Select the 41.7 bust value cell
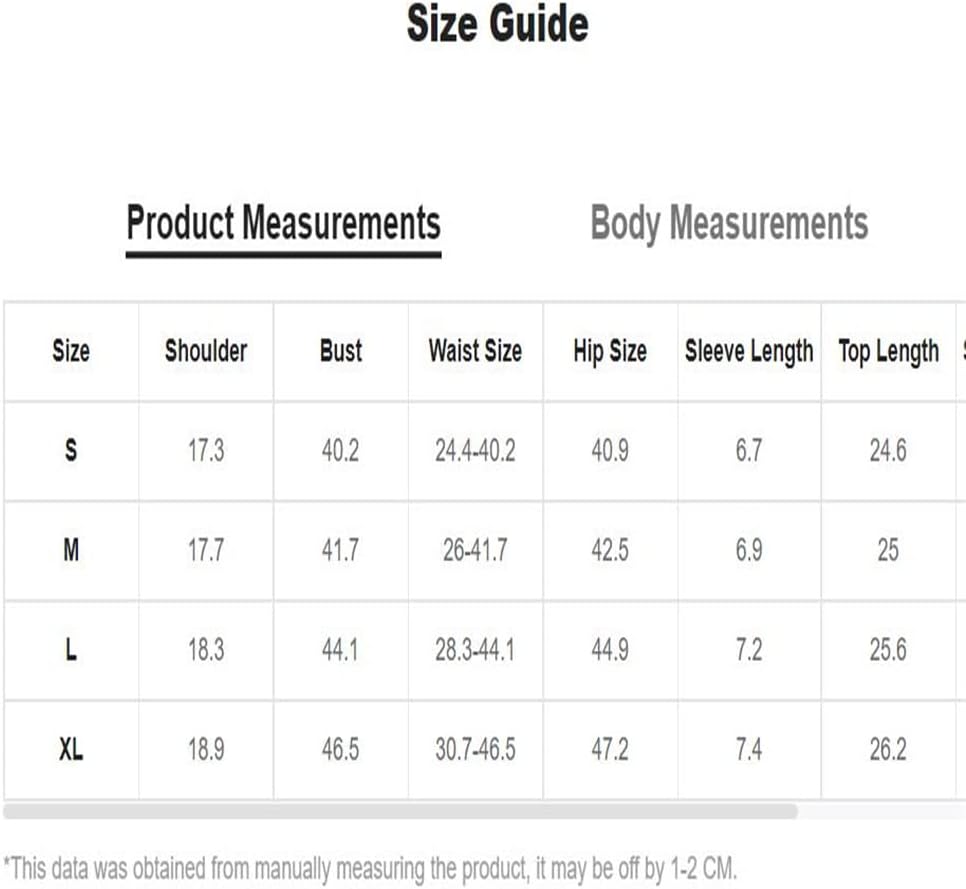The width and height of the screenshot is (966, 889). tap(340, 550)
